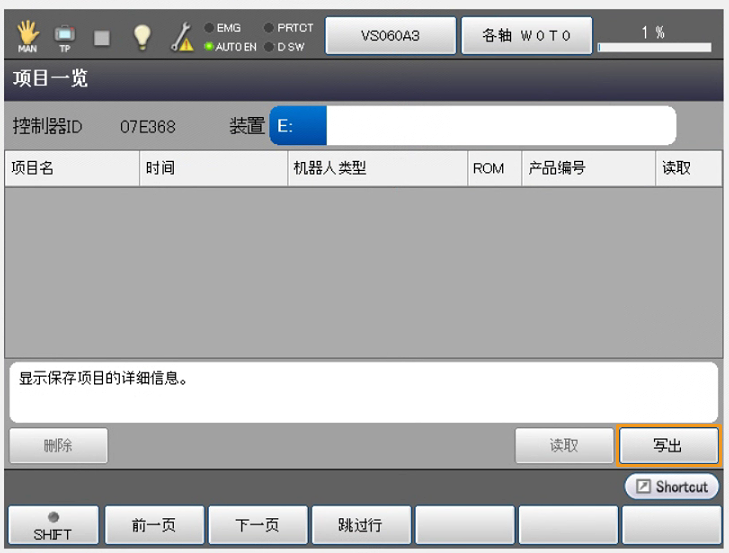The image size is (729, 553).
Task: Click the MAN manual mode hand icon
Action: (x=27, y=36)
